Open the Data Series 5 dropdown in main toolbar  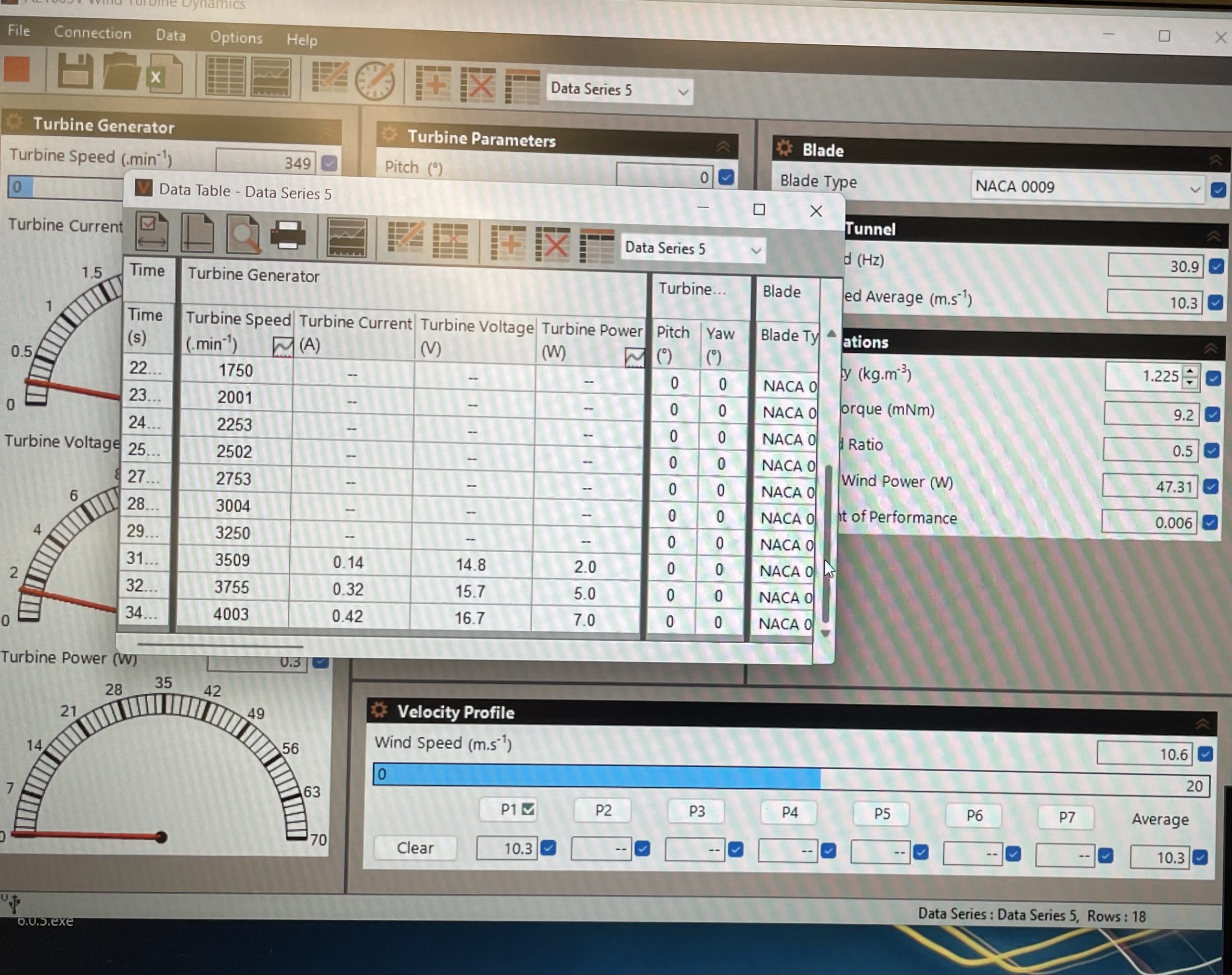click(x=682, y=91)
